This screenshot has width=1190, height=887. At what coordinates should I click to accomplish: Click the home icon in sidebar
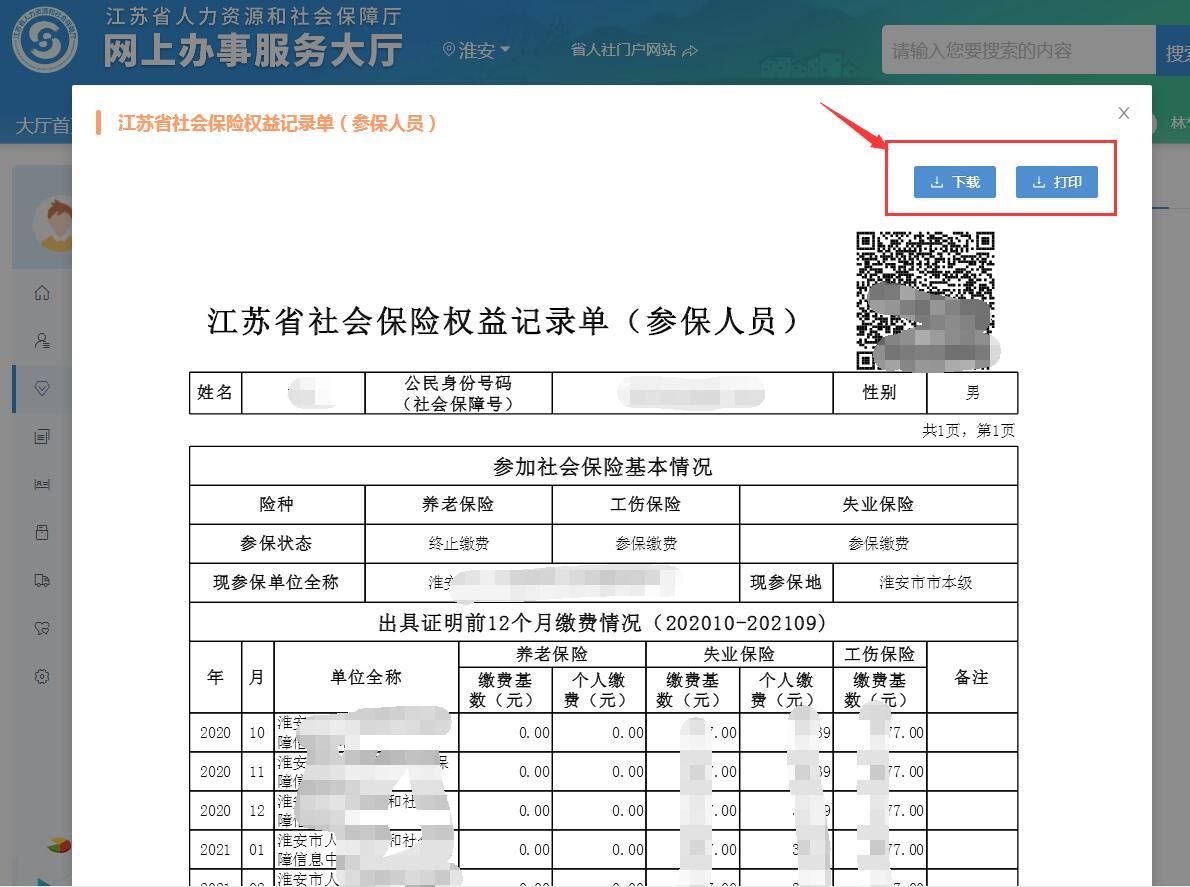[42, 293]
